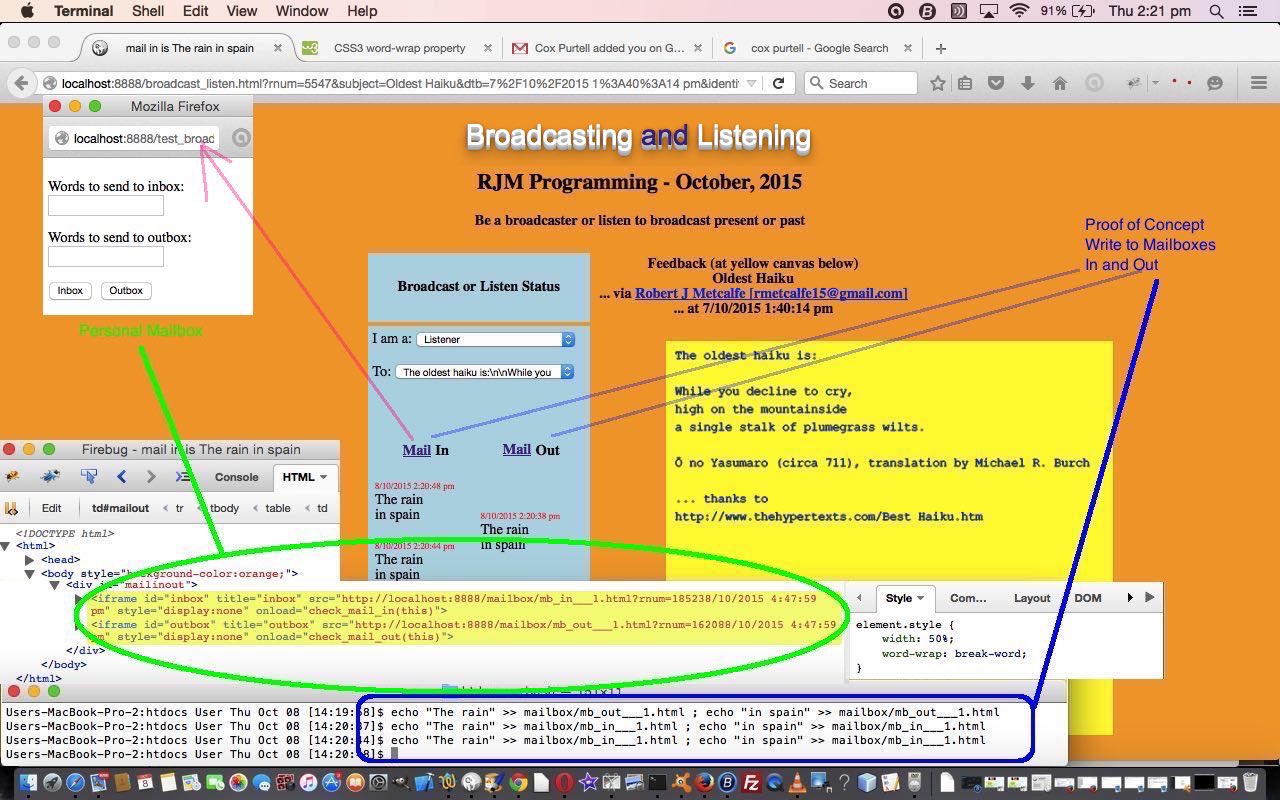Click the Inbox button in popup window

point(70,291)
